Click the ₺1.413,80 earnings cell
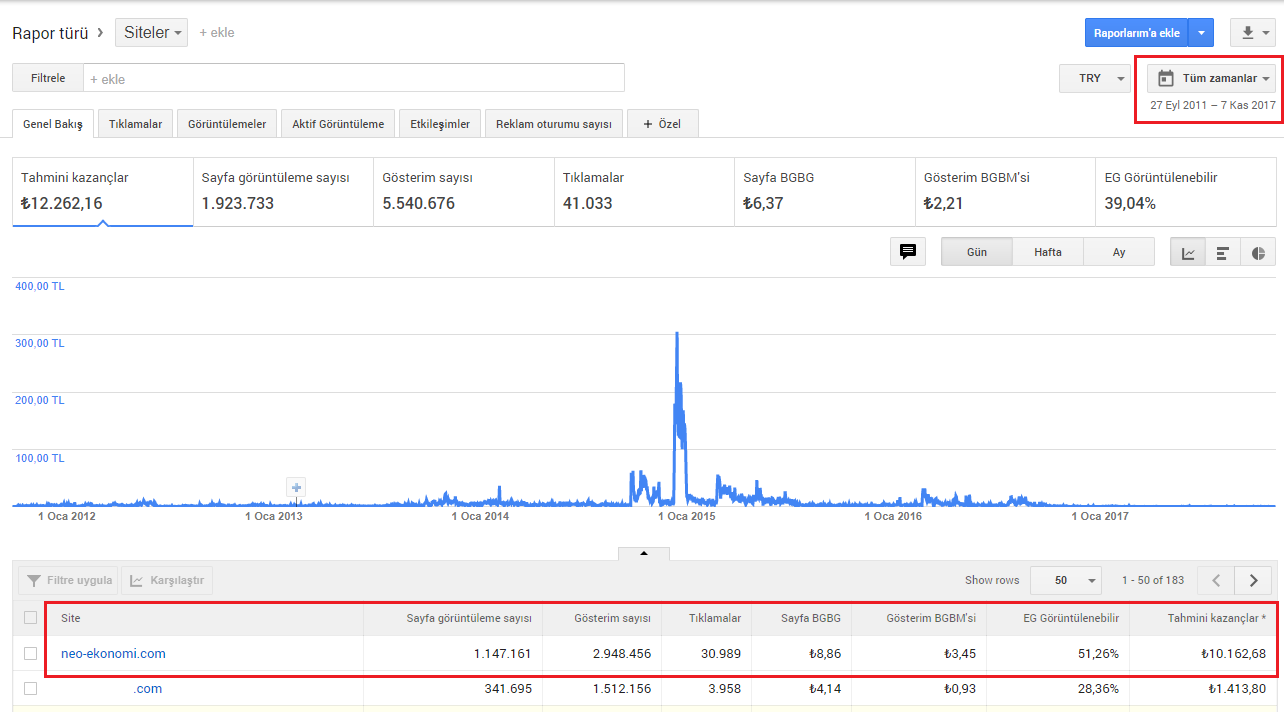1284x712 pixels. [x=1237, y=689]
